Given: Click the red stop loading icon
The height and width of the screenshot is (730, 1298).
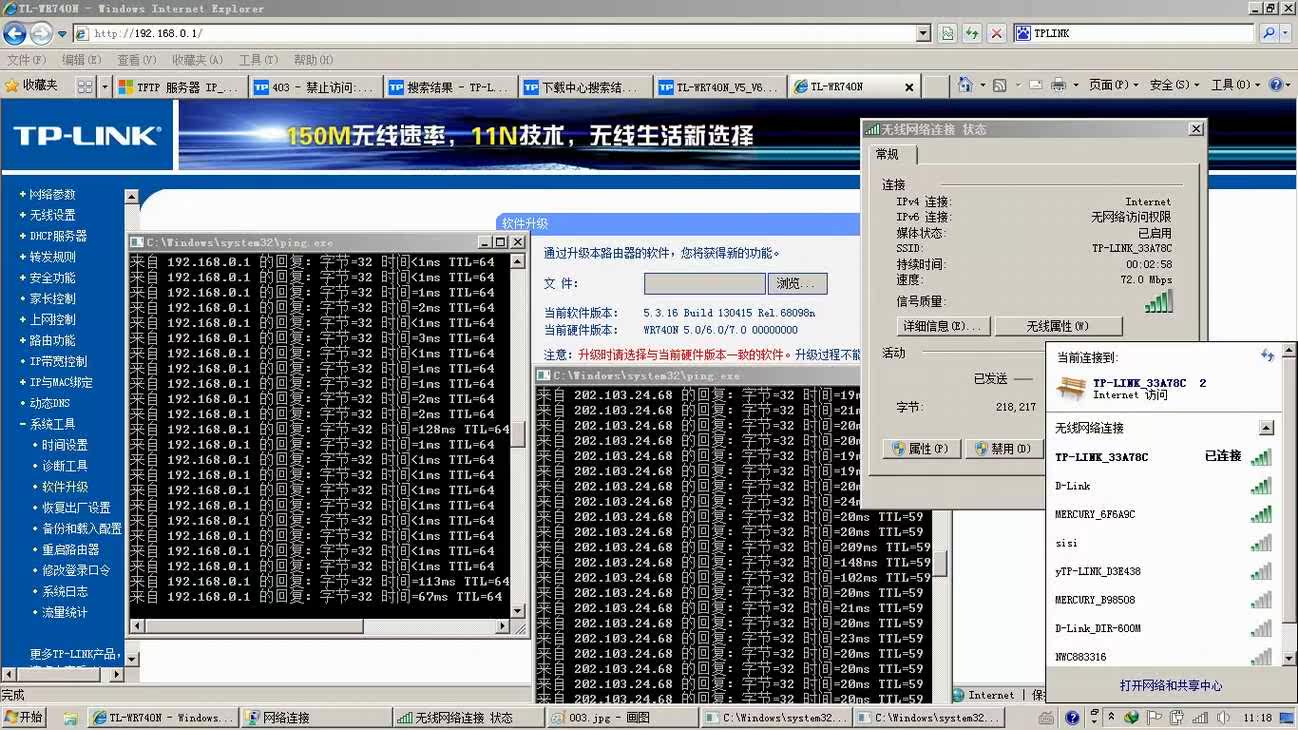Looking at the screenshot, I should click(x=996, y=34).
